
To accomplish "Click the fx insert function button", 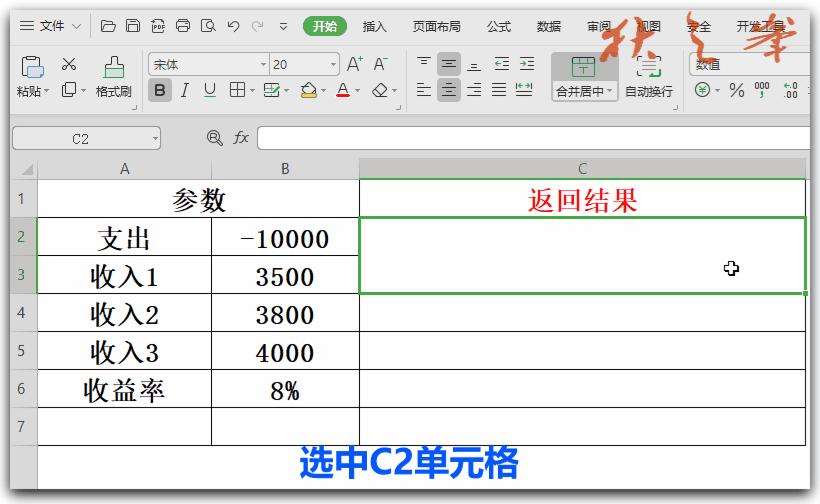I will coord(241,138).
